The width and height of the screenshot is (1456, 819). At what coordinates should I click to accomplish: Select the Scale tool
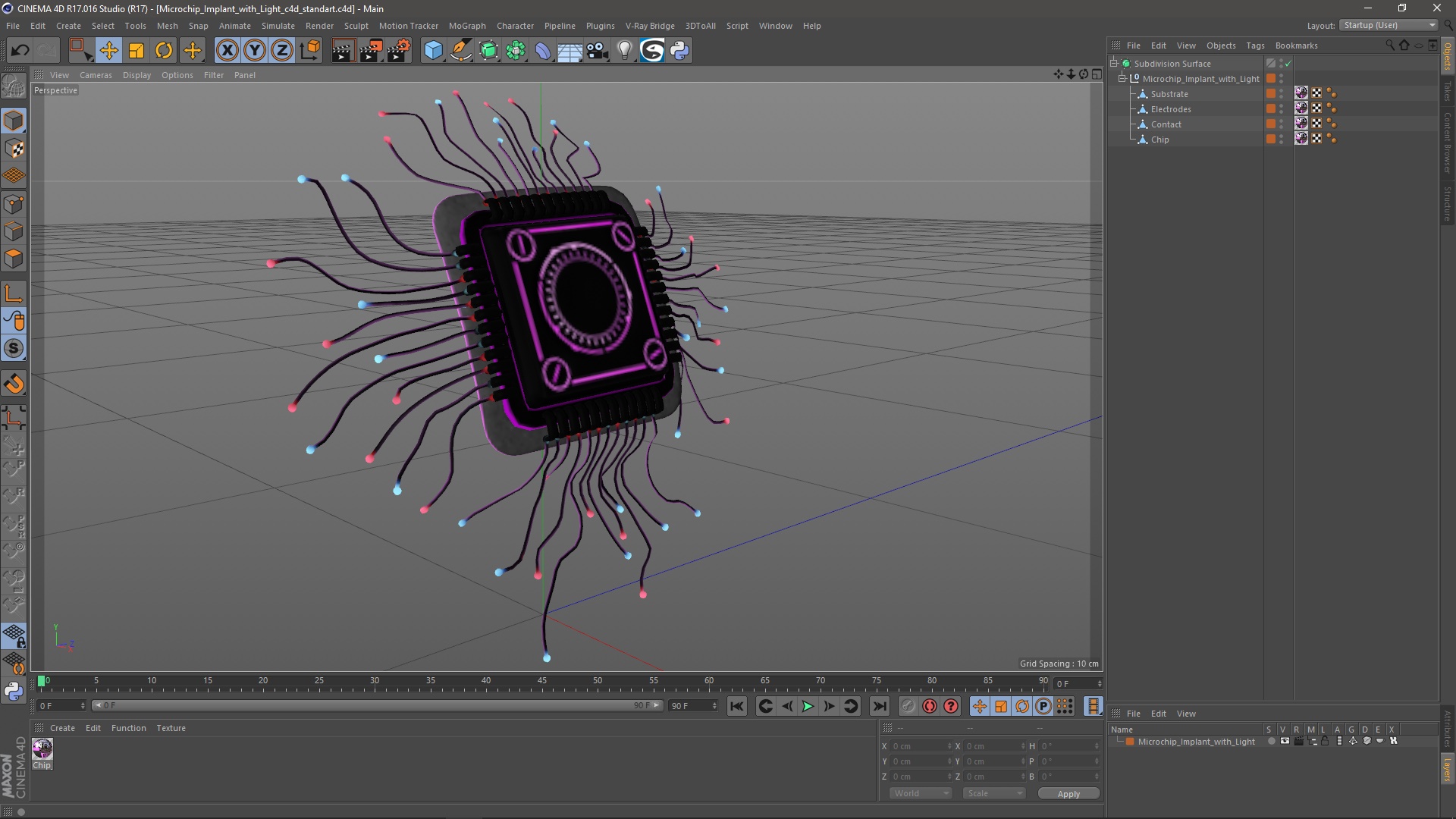136,51
